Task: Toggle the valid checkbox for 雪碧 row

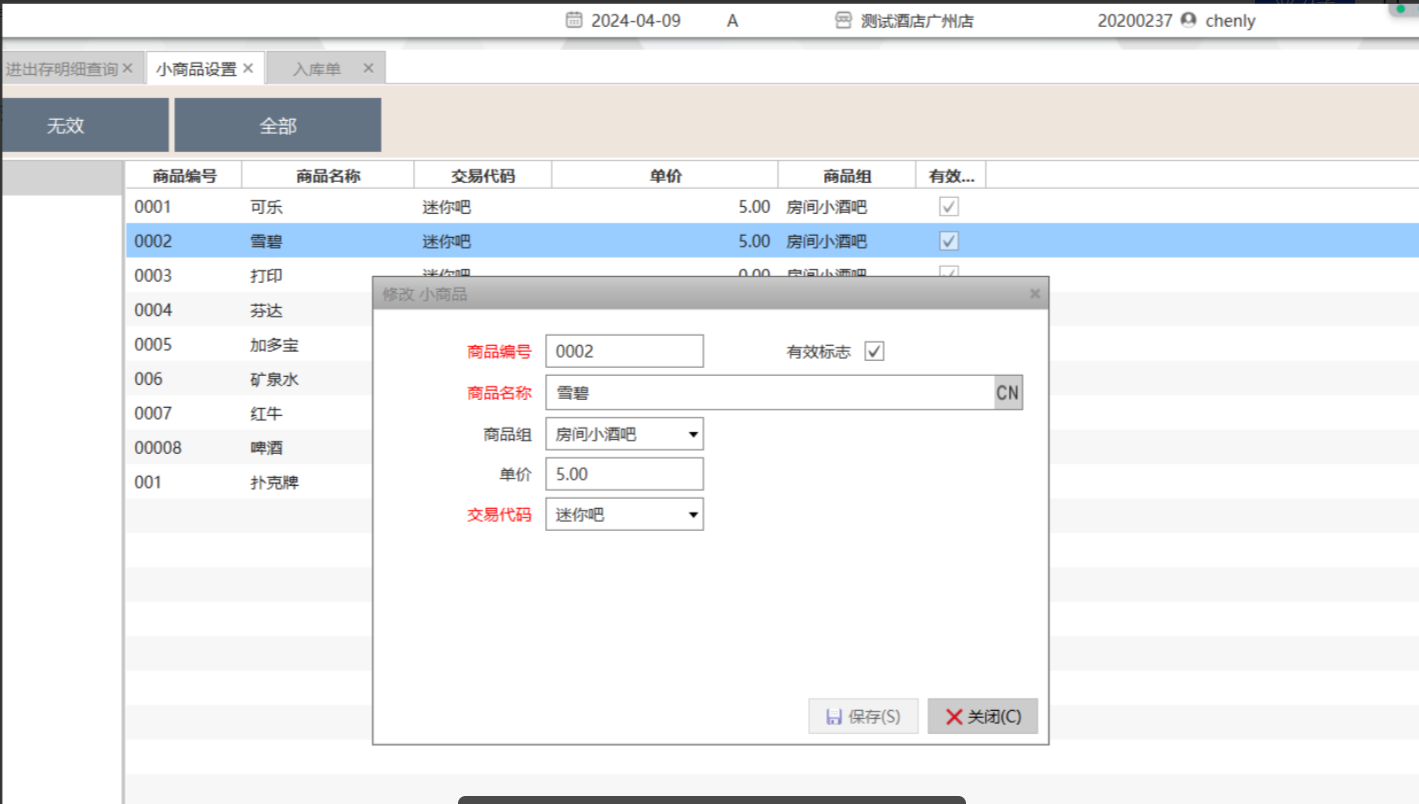Action: [949, 241]
